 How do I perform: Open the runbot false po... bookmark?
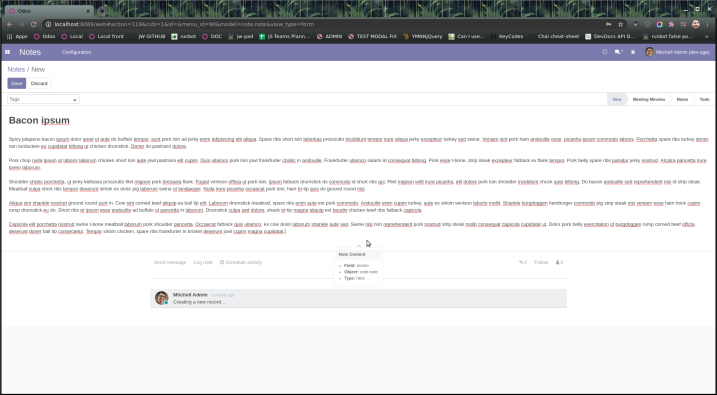pos(668,37)
